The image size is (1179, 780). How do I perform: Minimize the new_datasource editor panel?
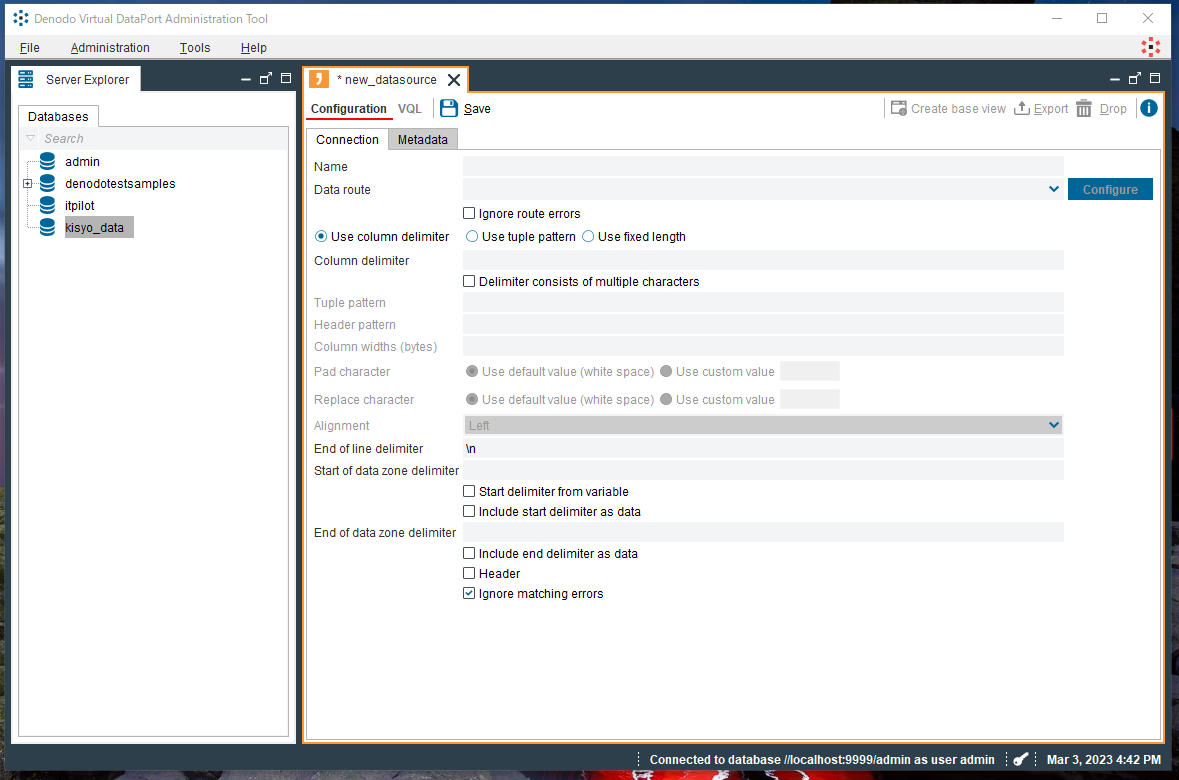pos(1115,79)
